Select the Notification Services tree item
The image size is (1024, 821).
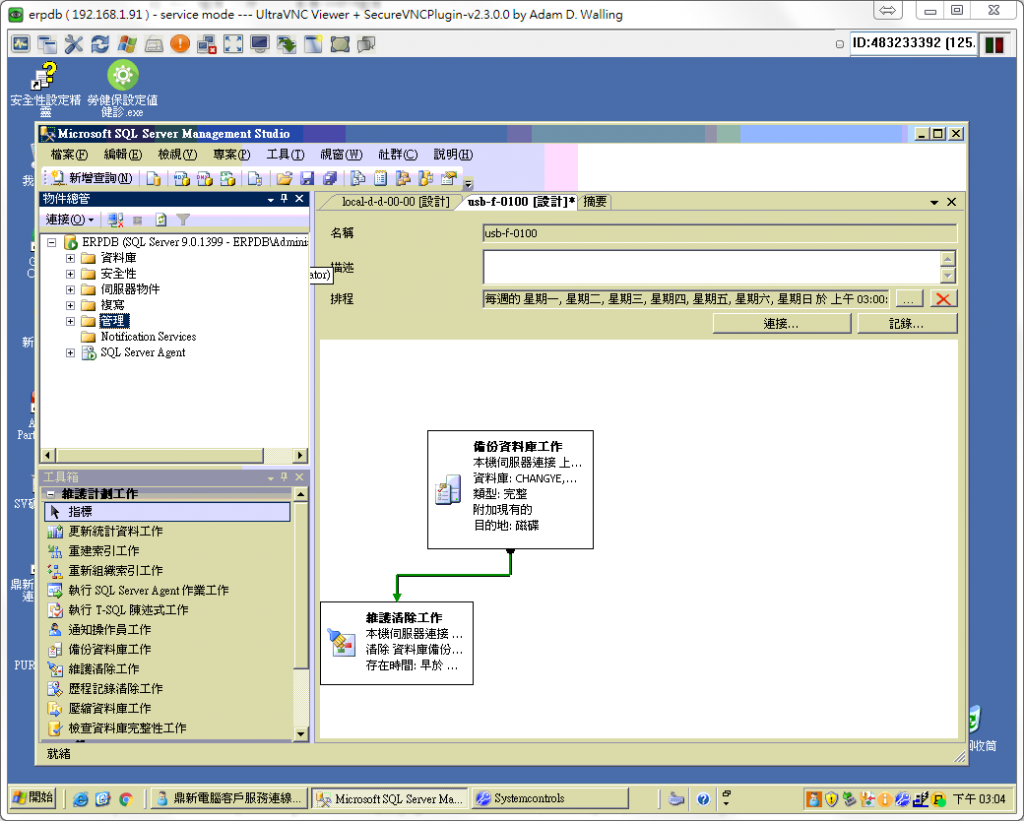click(148, 336)
